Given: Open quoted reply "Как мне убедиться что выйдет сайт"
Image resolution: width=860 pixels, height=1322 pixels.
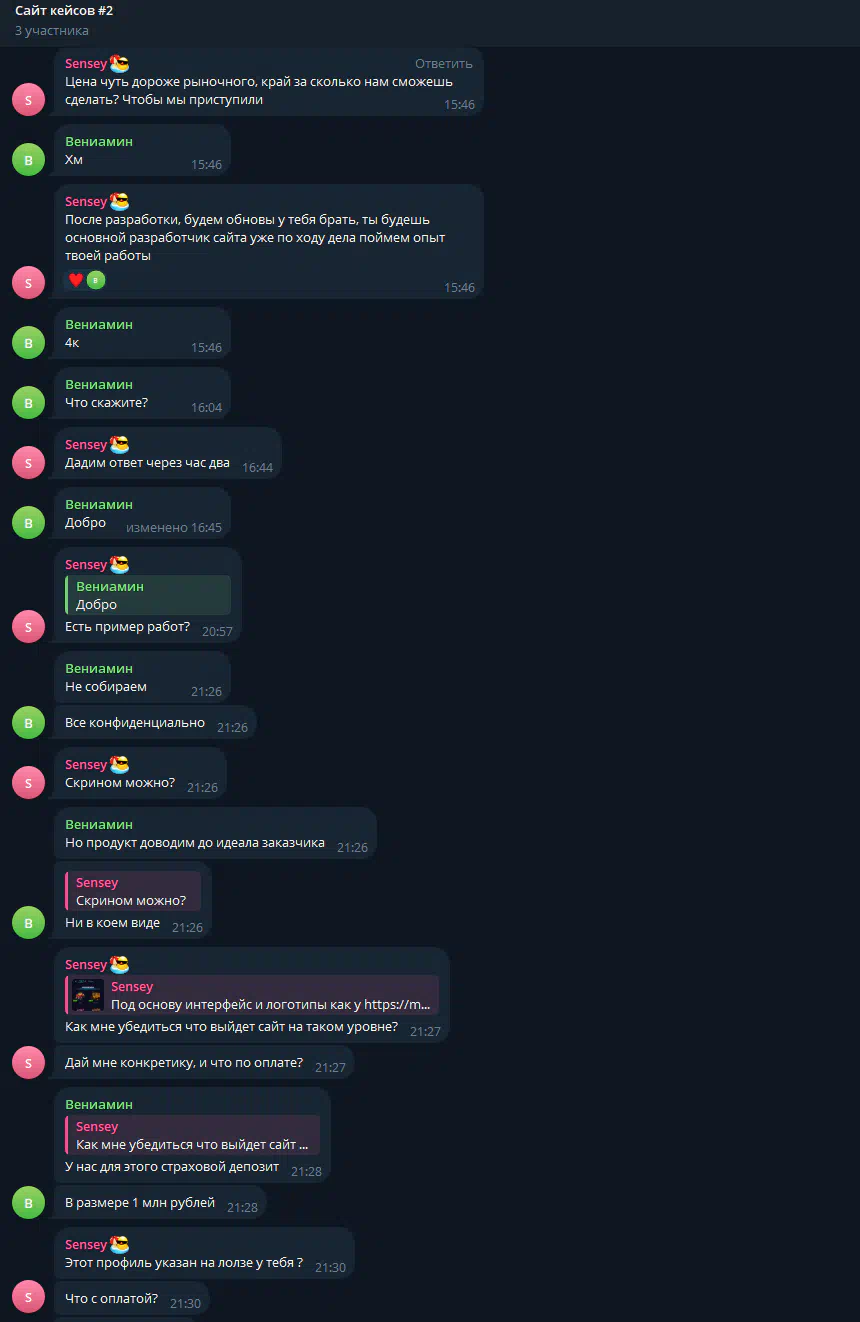Looking at the screenshot, I should pyautogui.click(x=193, y=1135).
